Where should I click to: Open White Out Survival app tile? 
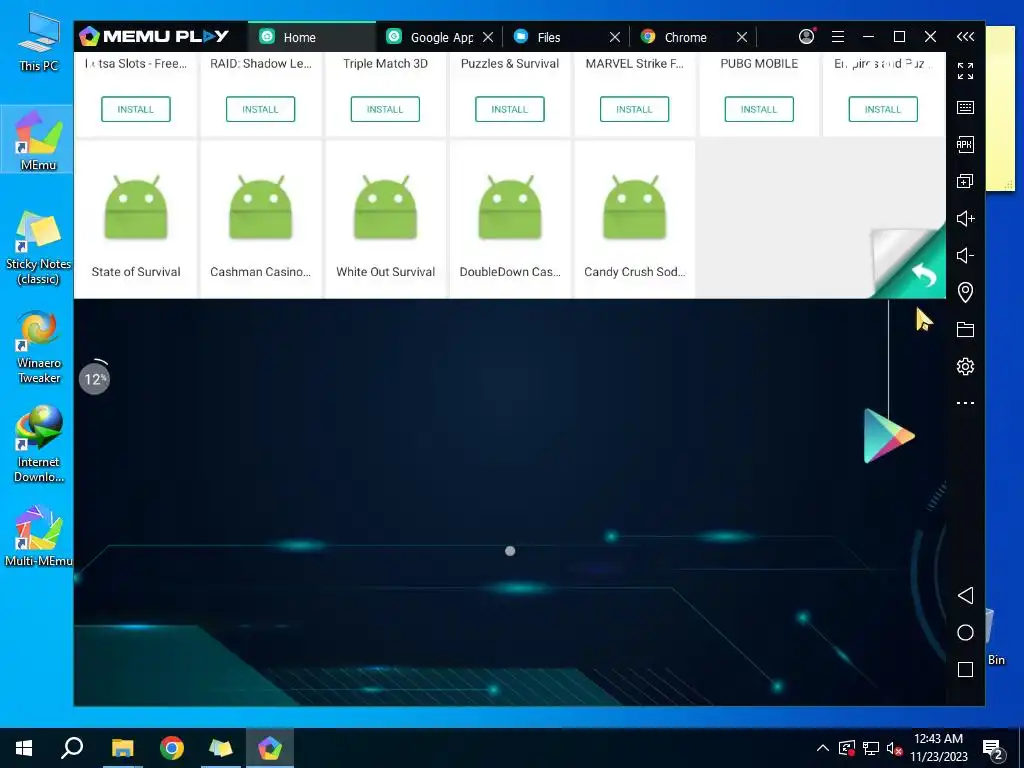coord(385,220)
